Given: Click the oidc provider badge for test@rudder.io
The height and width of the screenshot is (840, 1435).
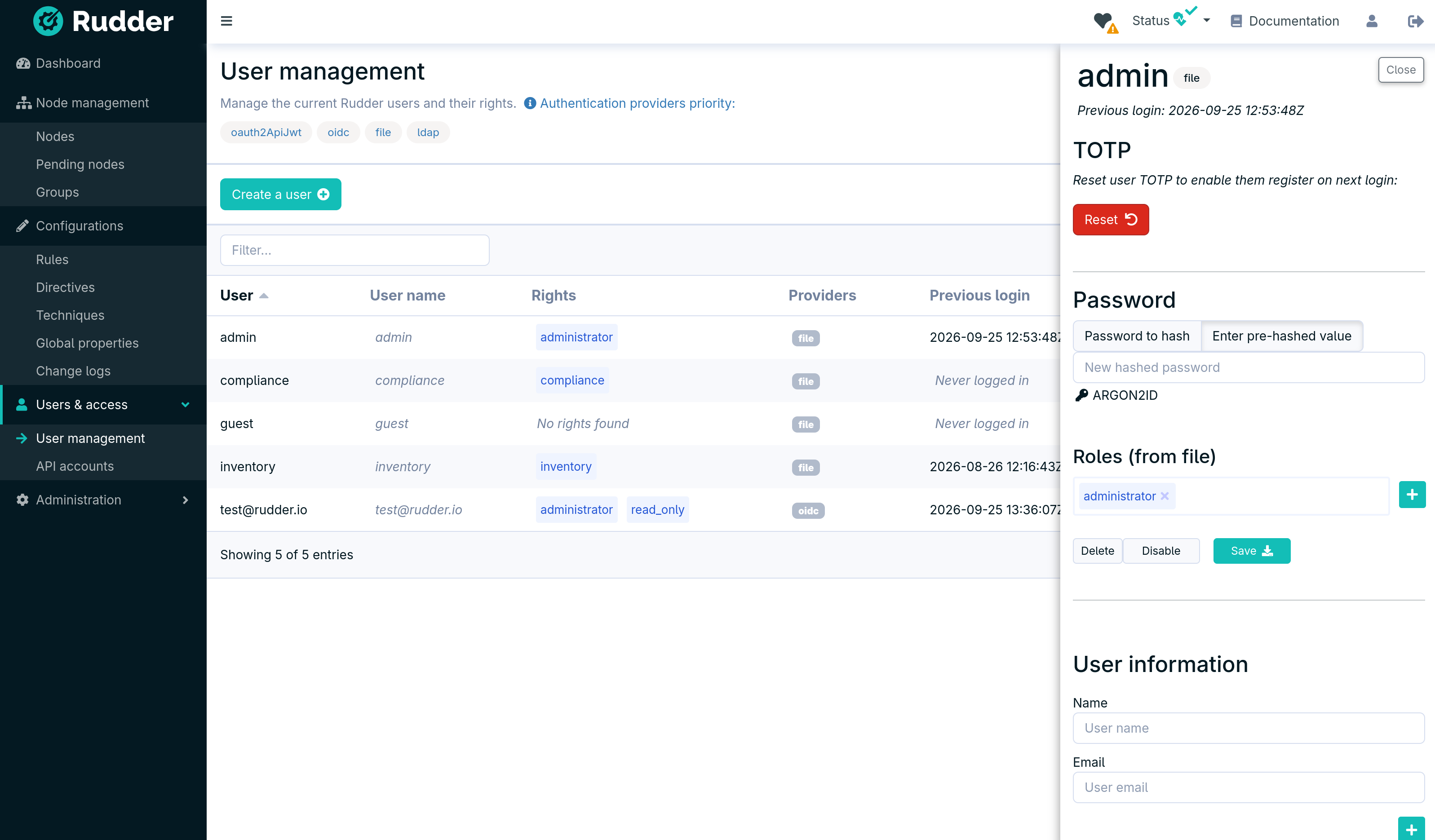Looking at the screenshot, I should 808,511.
